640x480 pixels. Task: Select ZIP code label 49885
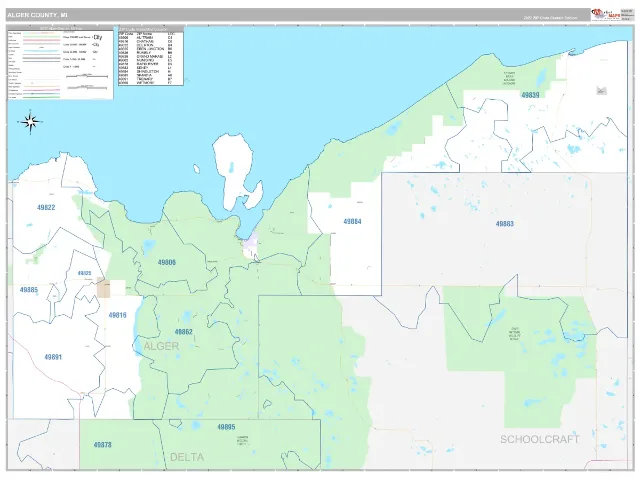[29, 290]
